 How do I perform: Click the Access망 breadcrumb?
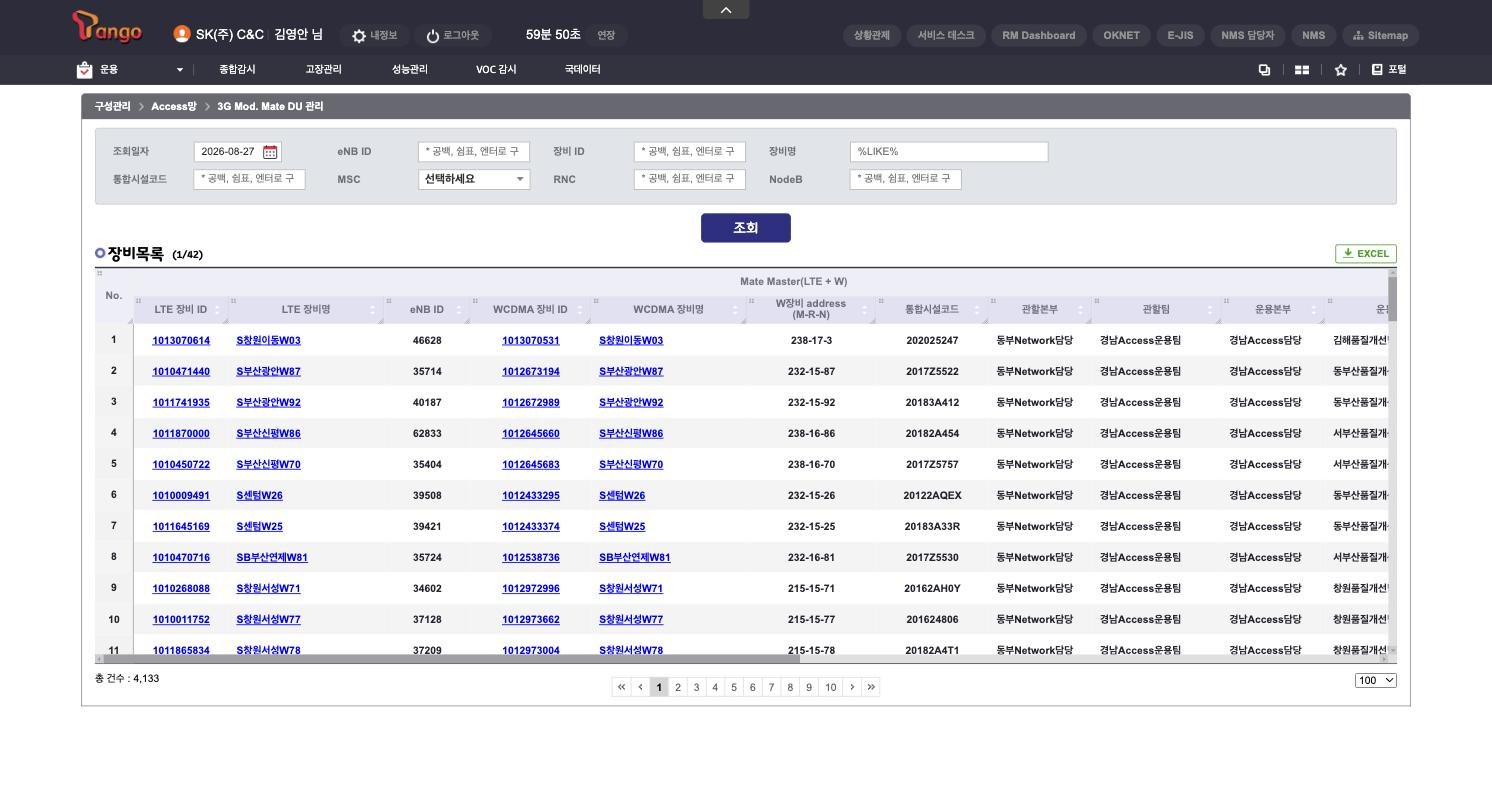174,106
